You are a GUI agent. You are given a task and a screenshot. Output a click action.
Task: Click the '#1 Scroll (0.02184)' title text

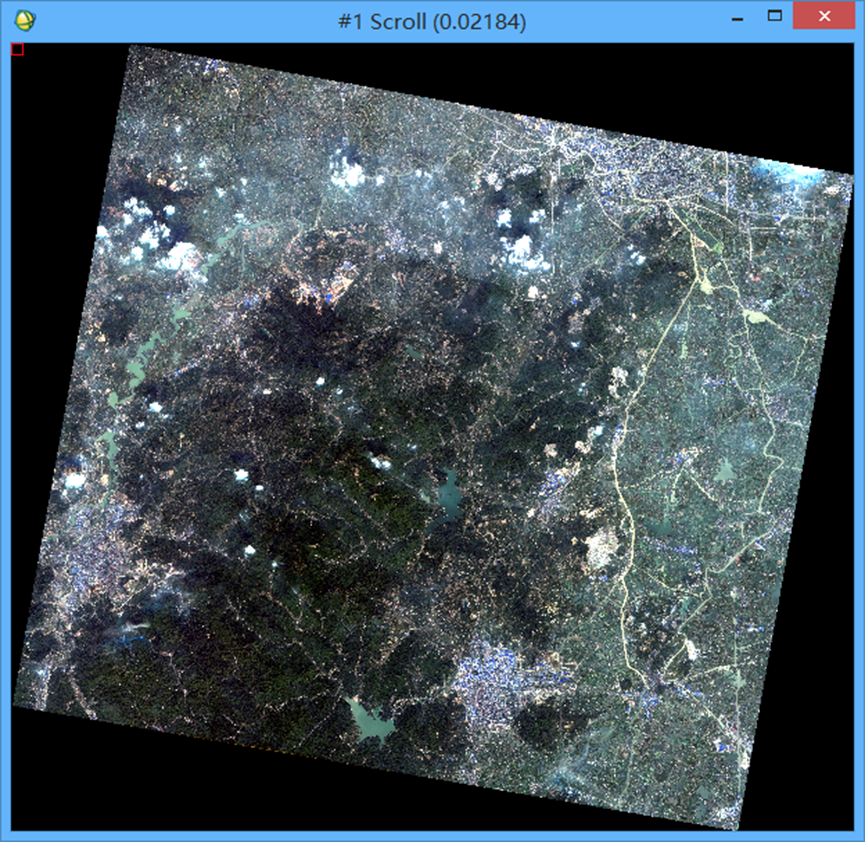pos(432,22)
